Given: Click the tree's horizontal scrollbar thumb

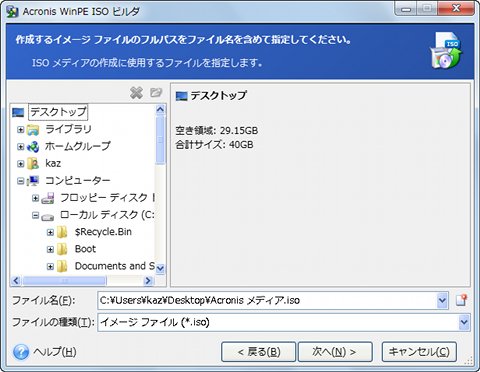Looking at the screenshot, I should coord(64,281).
